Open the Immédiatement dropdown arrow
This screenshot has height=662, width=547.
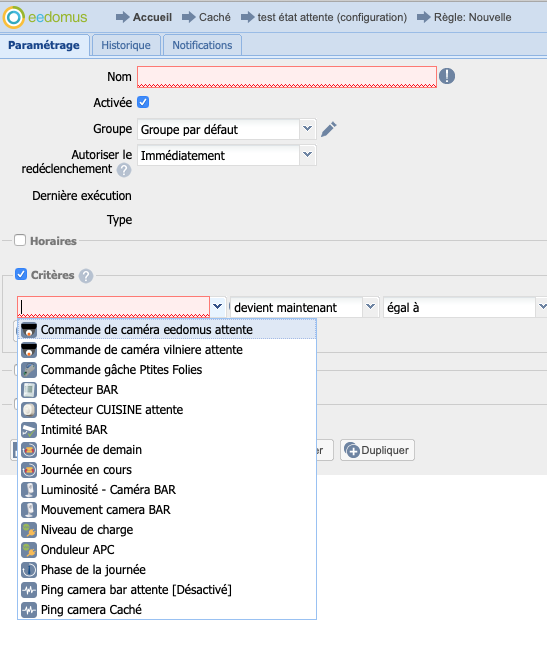pyautogui.click(x=308, y=155)
